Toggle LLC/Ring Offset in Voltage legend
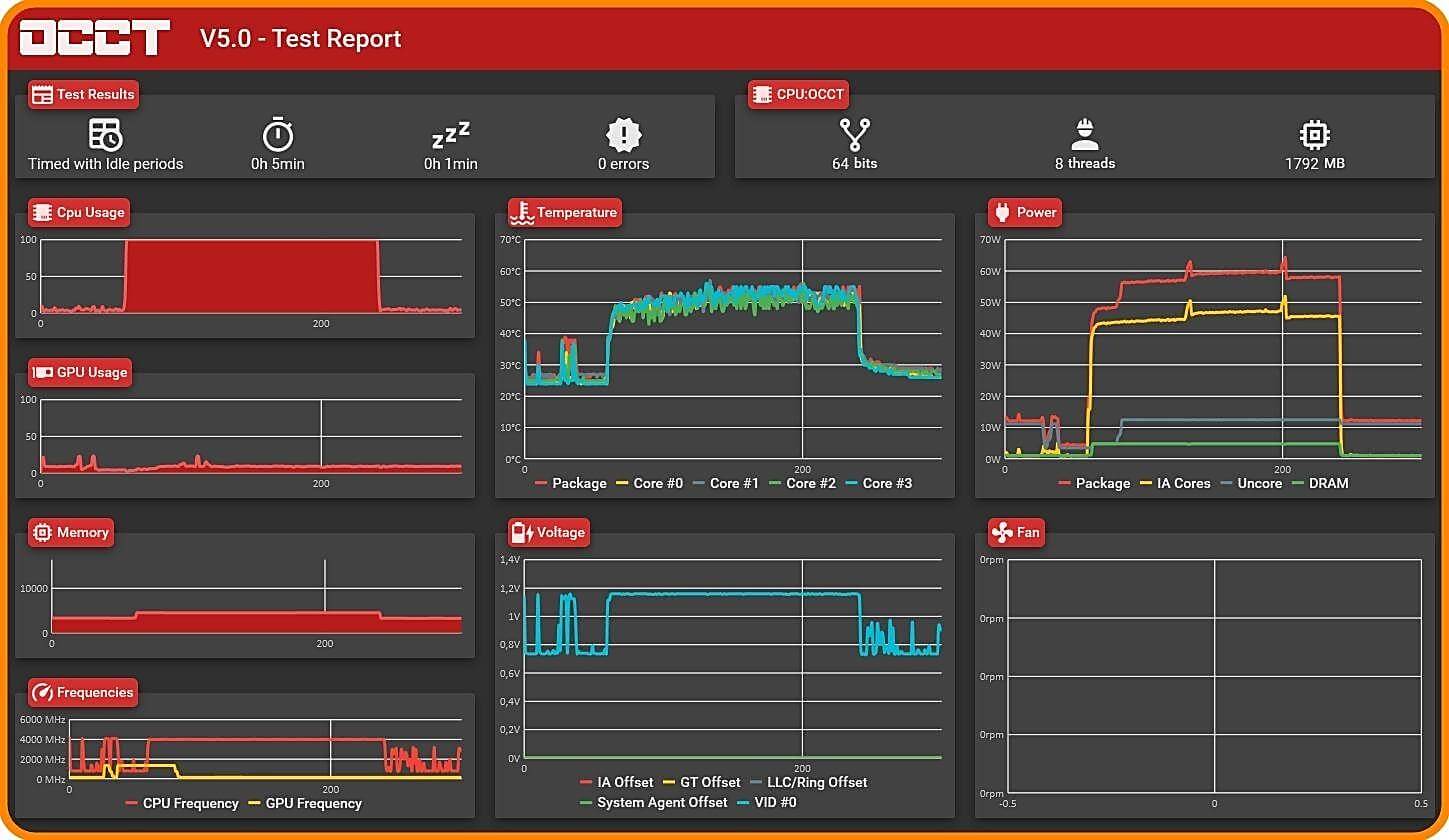This screenshot has width=1449, height=840. point(809,782)
